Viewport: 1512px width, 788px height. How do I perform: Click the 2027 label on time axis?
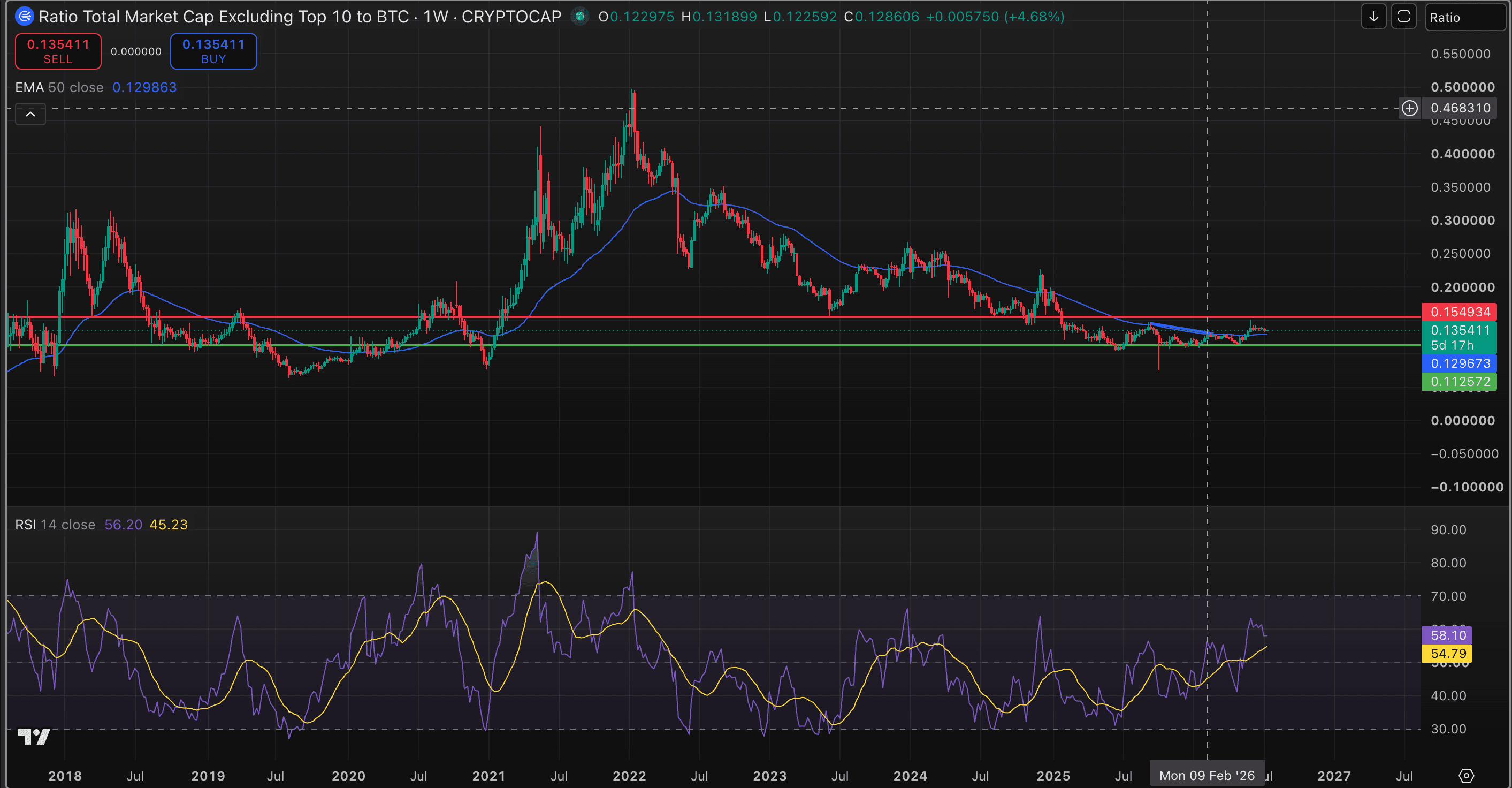pos(1334,776)
